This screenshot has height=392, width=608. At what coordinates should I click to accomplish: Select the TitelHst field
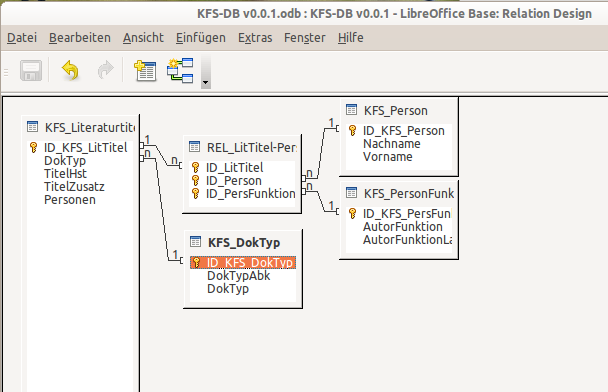(65, 173)
